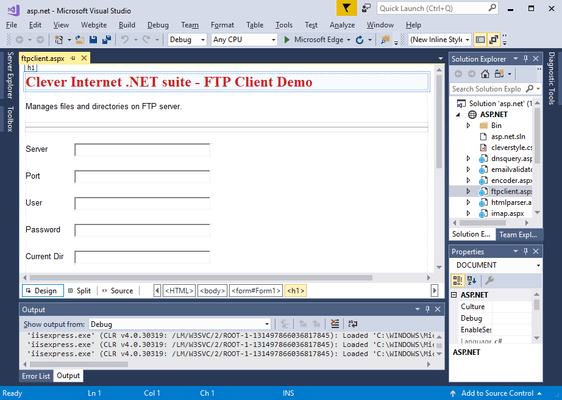This screenshot has height=400, width=562.
Task: Open the Any CPU platform dropdown
Action: (x=244, y=40)
